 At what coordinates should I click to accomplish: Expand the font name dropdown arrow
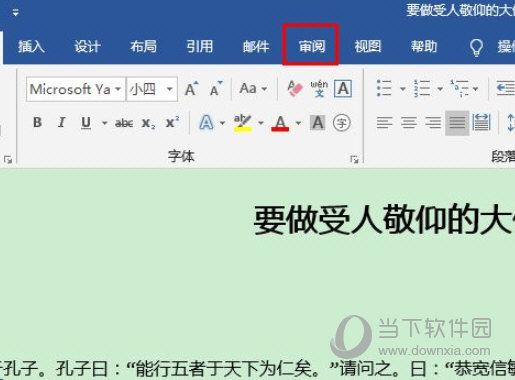click(118, 89)
